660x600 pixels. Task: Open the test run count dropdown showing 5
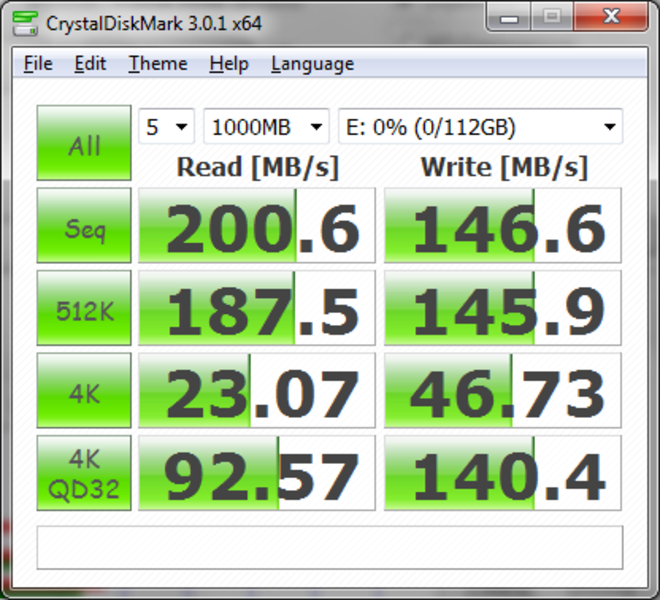(x=167, y=126)
